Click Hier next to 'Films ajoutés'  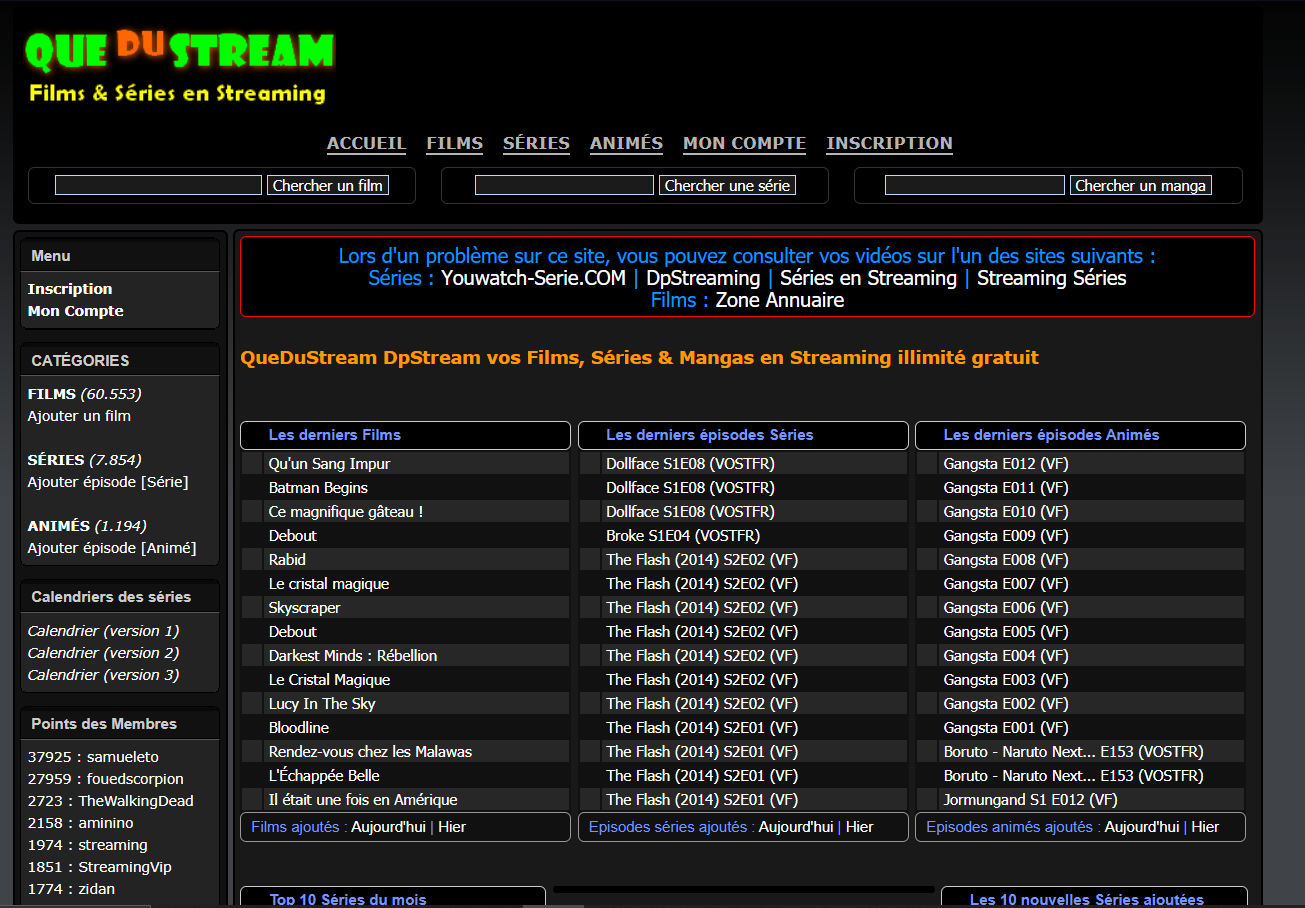coord(452,827)
